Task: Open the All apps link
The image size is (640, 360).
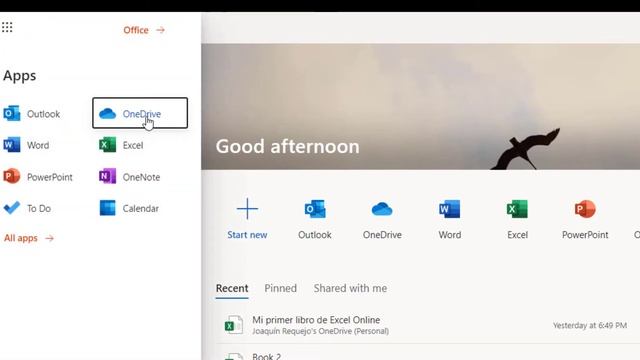Action: tap(29, 238)
